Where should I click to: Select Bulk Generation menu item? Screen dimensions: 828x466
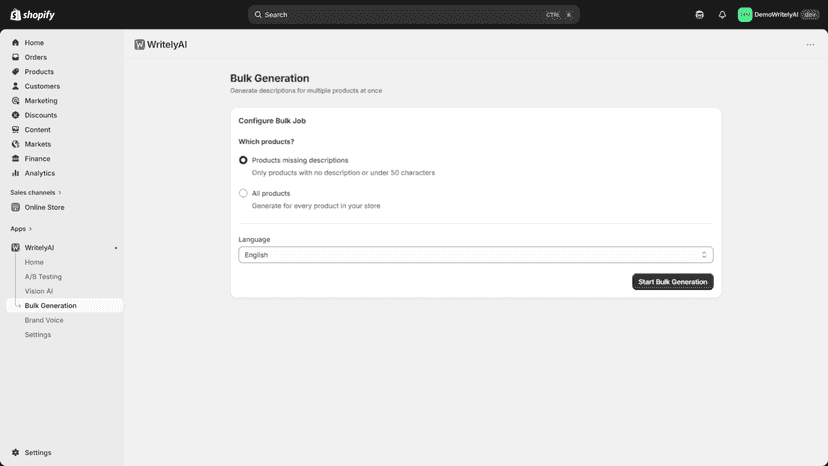click(64, 305)
